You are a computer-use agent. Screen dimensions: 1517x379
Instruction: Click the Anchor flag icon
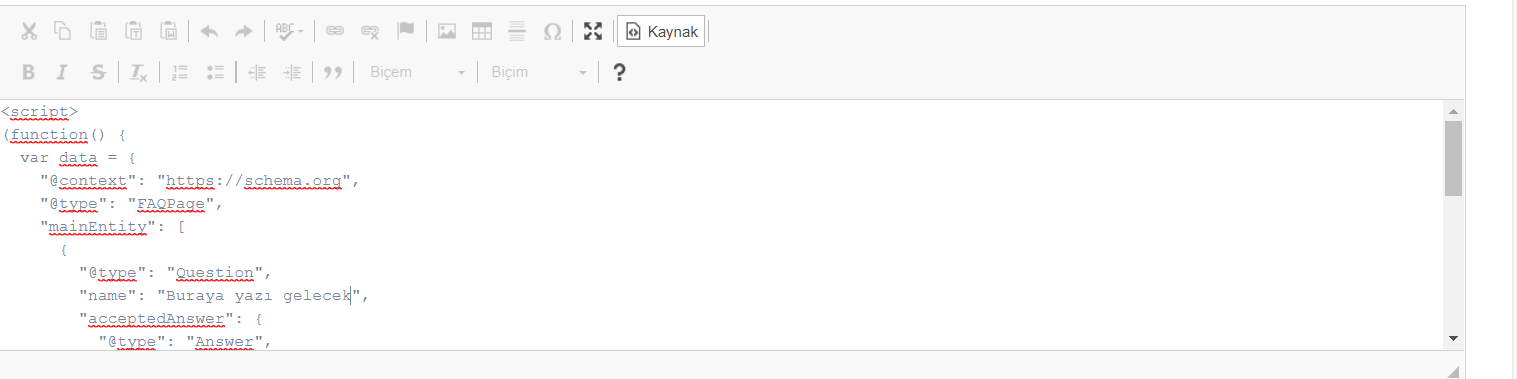pos(405,31)
